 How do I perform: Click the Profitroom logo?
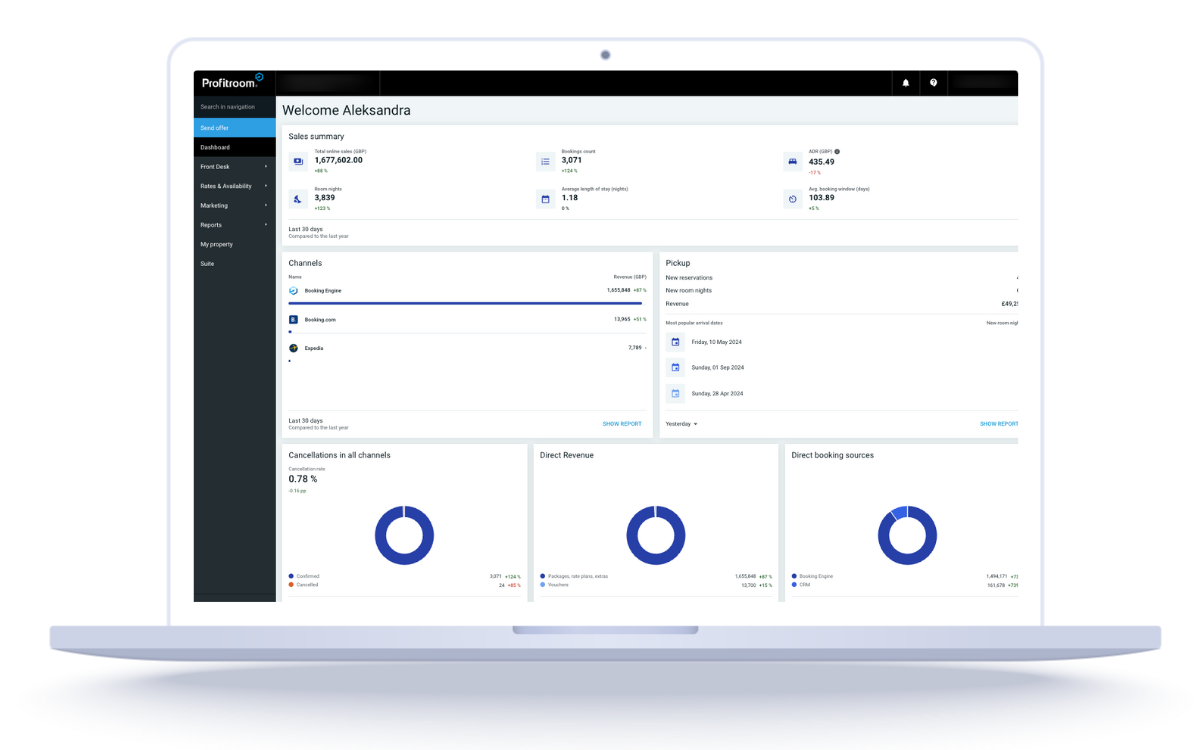coord(232,82)
